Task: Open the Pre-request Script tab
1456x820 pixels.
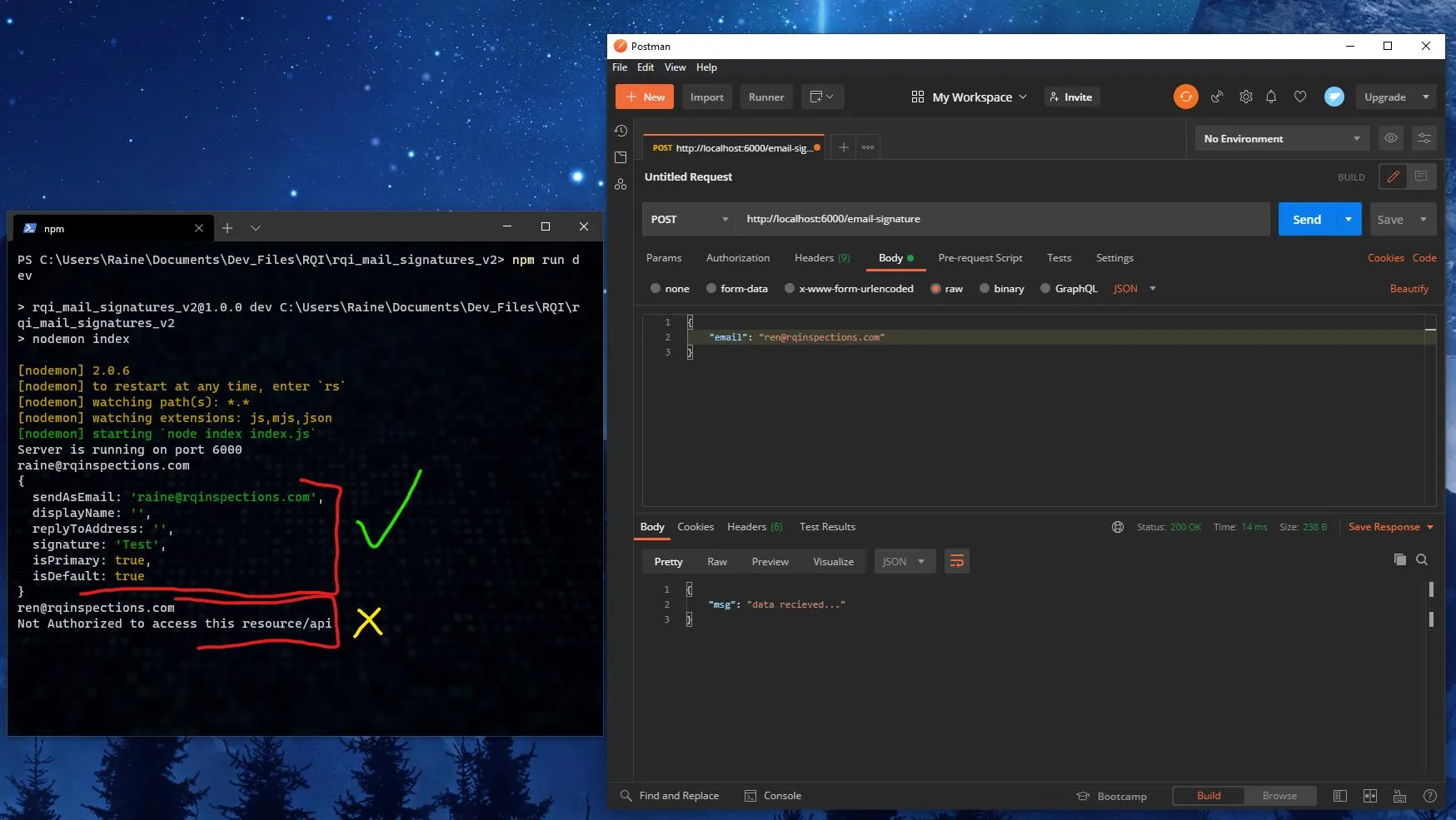Action: pyautogui.click(x=980, y=258)
